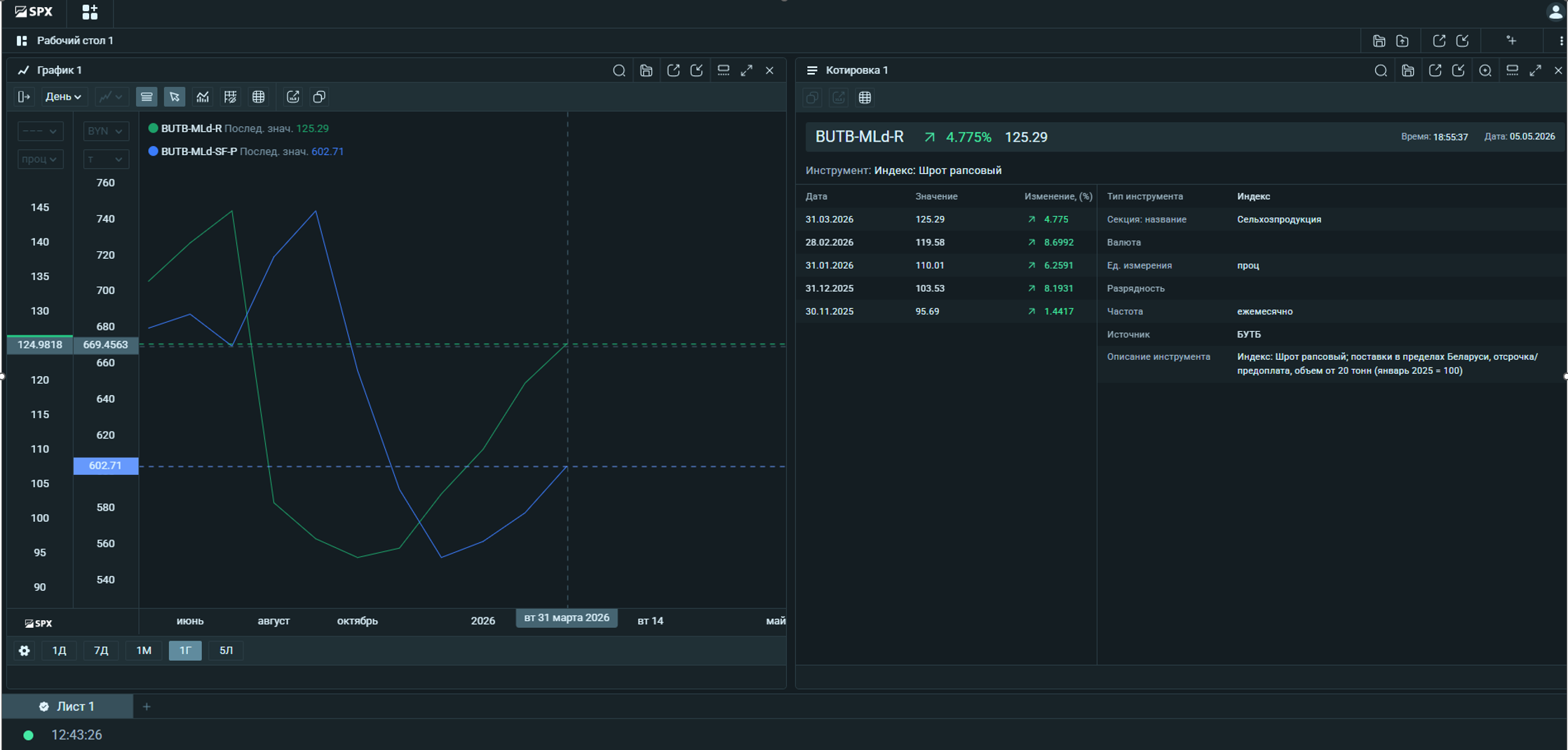Search instruments in the Котировка 1 panel
Image resolution: width=1568 pixels, height=750 pixels.
pyautogui.click(x=1381, y=70)
